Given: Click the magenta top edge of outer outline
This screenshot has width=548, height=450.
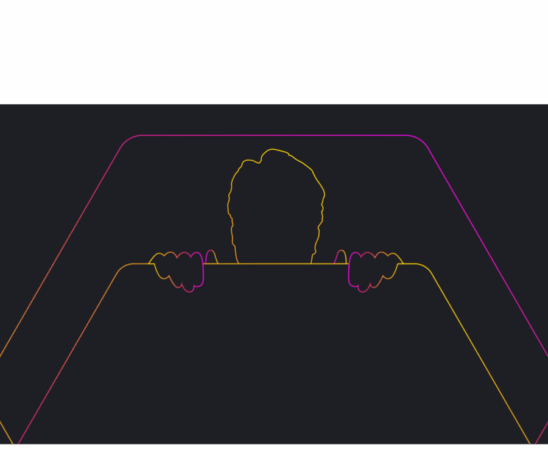Looking at the screenshot, I should [x=274, y=135].
